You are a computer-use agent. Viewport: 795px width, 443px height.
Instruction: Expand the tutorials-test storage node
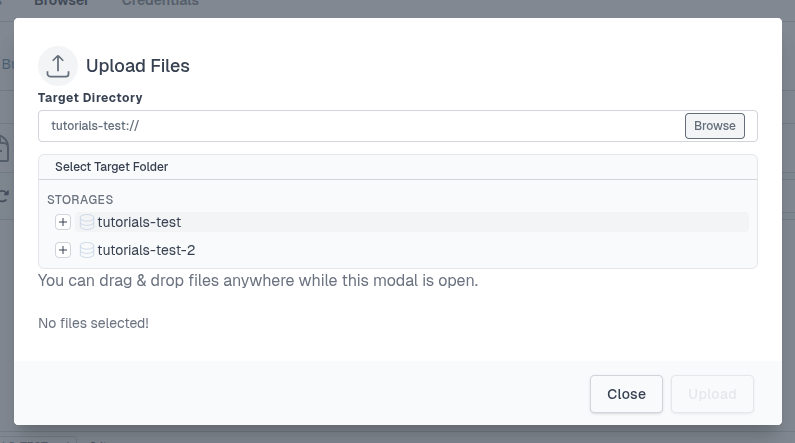63,222
